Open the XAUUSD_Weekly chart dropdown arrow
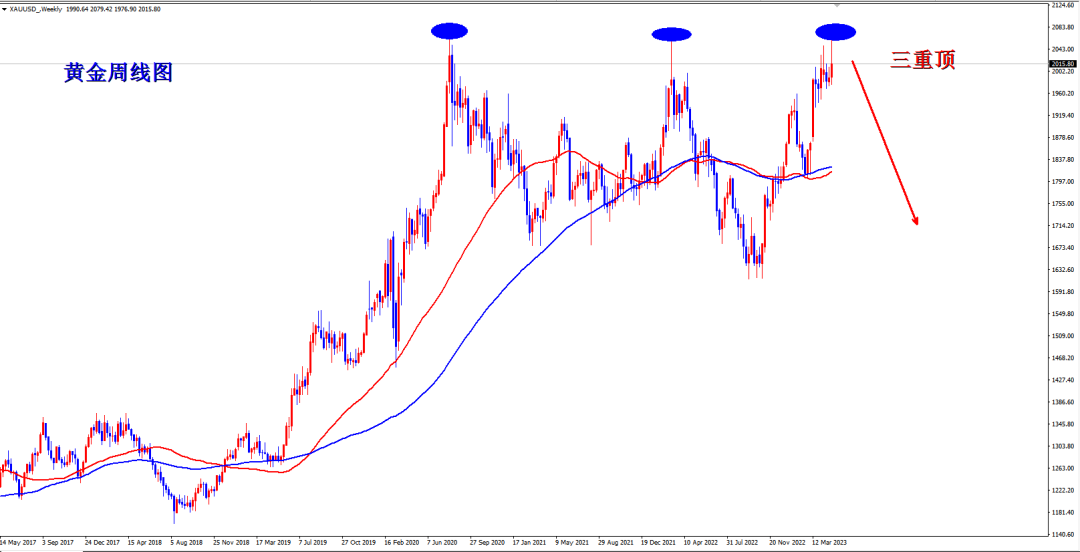The height and width of the screenshot is (552, 1080). [5, 9]
